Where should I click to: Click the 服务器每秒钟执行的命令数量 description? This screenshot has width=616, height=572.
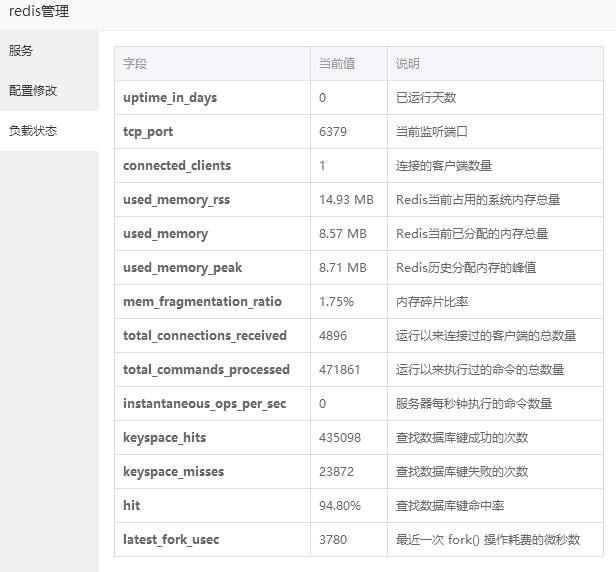point(474,403)
